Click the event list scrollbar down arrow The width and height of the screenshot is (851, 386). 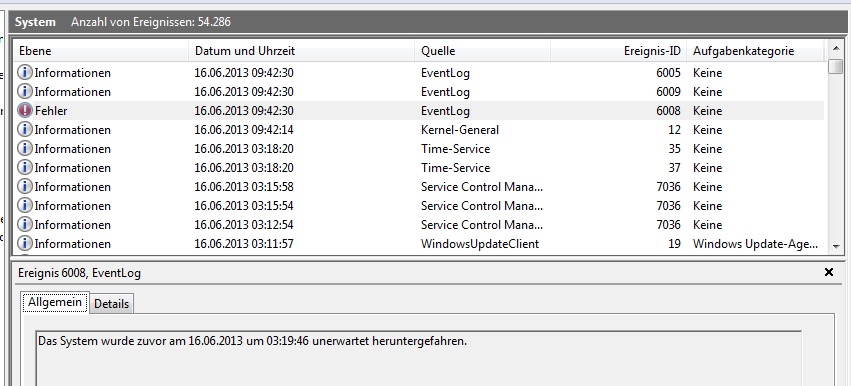click(835, 246)
